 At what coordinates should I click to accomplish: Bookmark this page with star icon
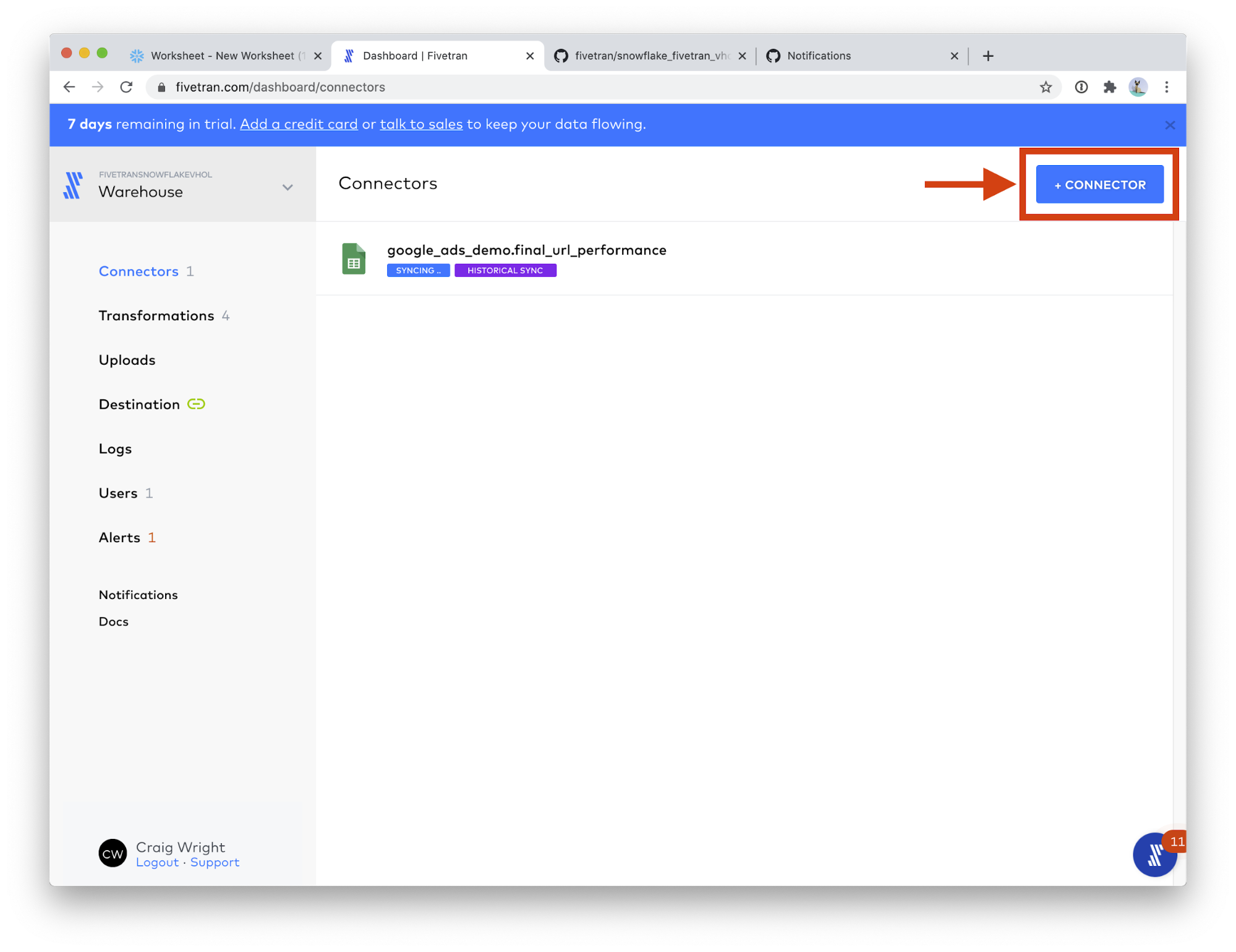click(1046, 87)
